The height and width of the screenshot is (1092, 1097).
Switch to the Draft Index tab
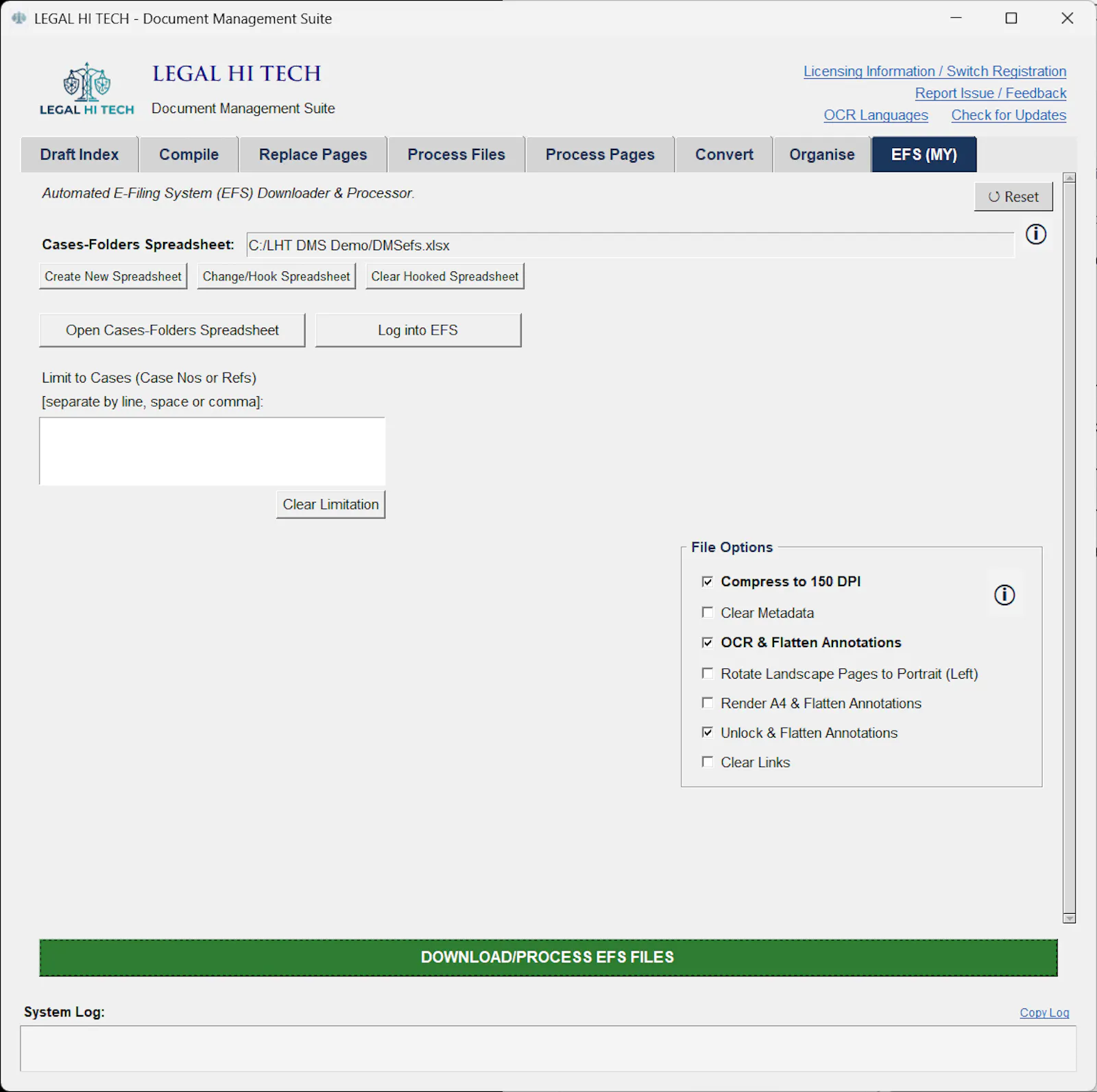pos(80,155)
